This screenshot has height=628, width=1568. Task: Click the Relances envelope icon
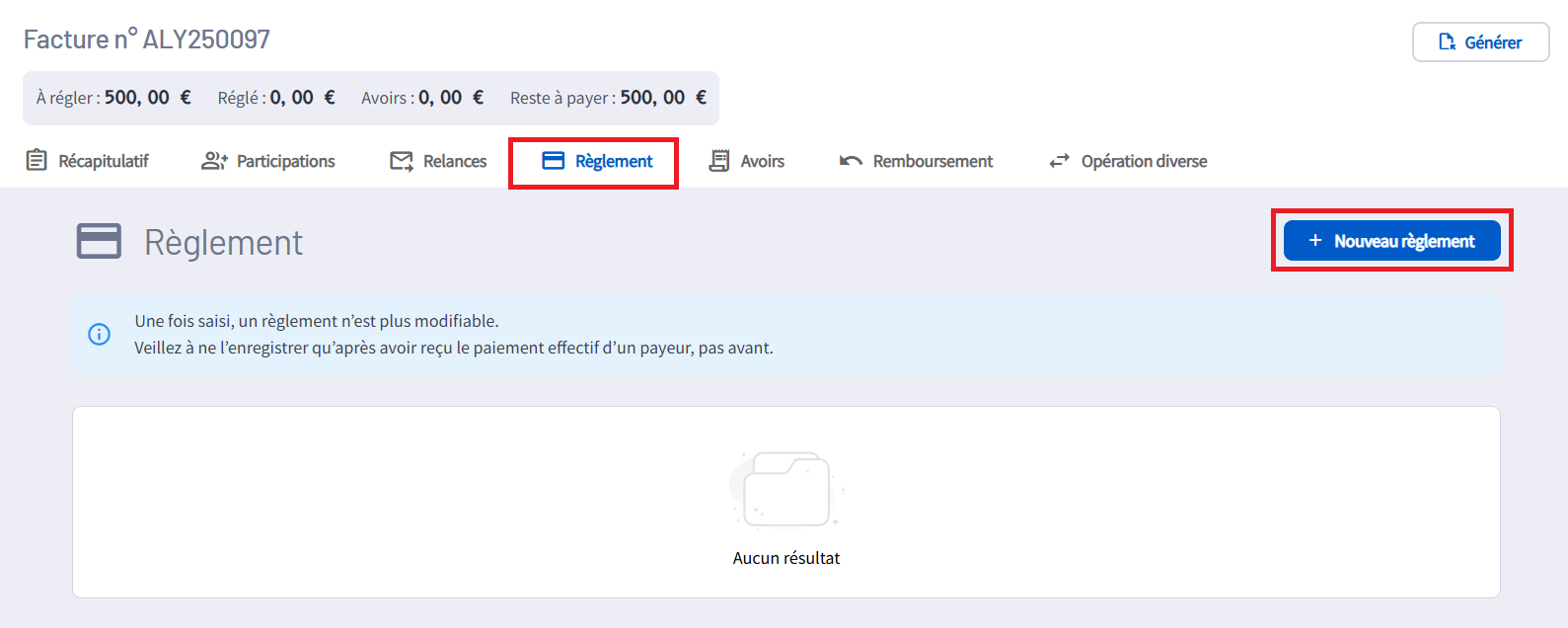401,161
